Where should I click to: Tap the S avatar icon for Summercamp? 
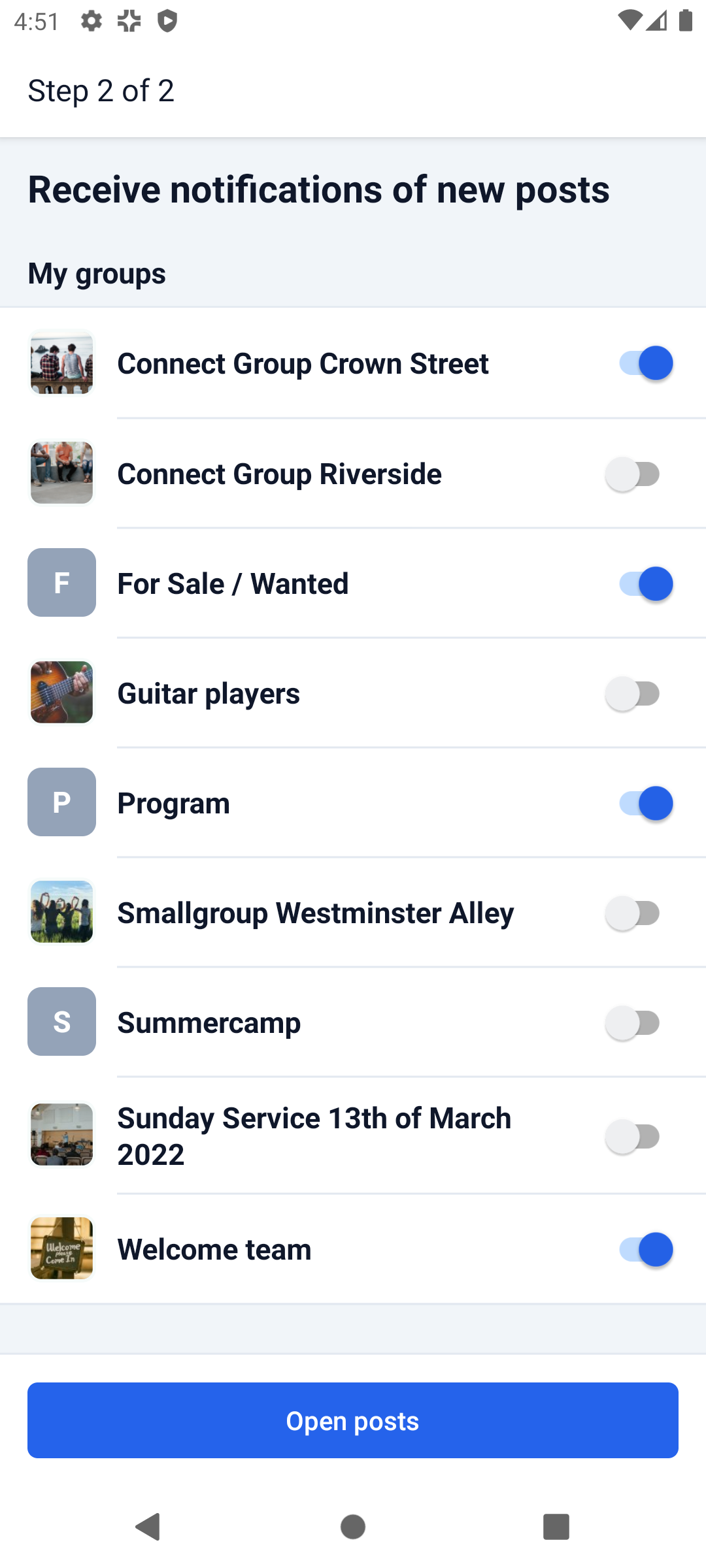(x=61, y=1021)
